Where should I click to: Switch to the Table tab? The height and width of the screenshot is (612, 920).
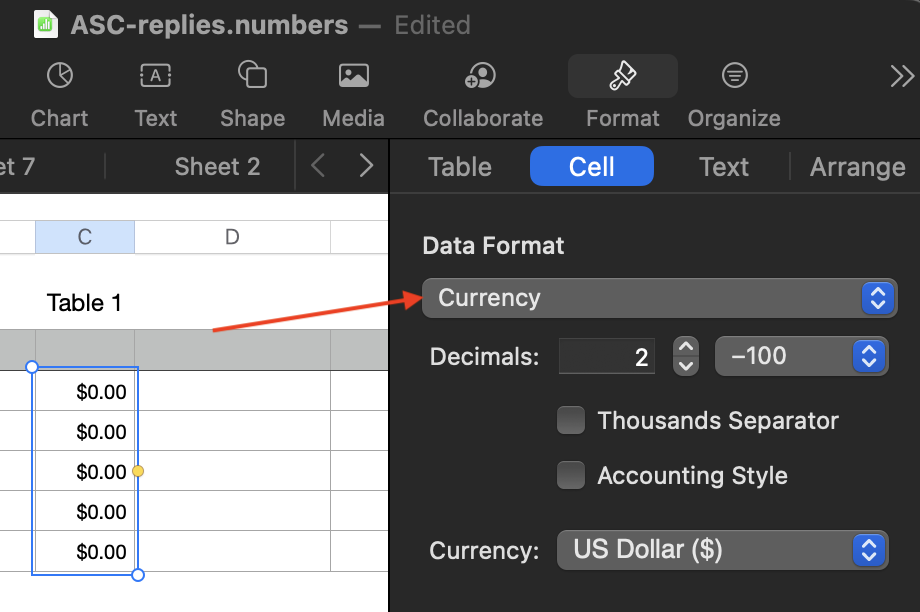point(460,167)
